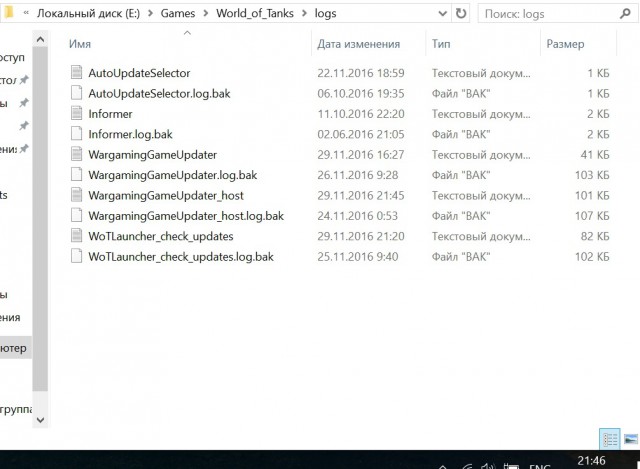The image size is (640, 469).
Task: Open the taskbar clock showing 21:46
Action: click(x=591, y=461)
